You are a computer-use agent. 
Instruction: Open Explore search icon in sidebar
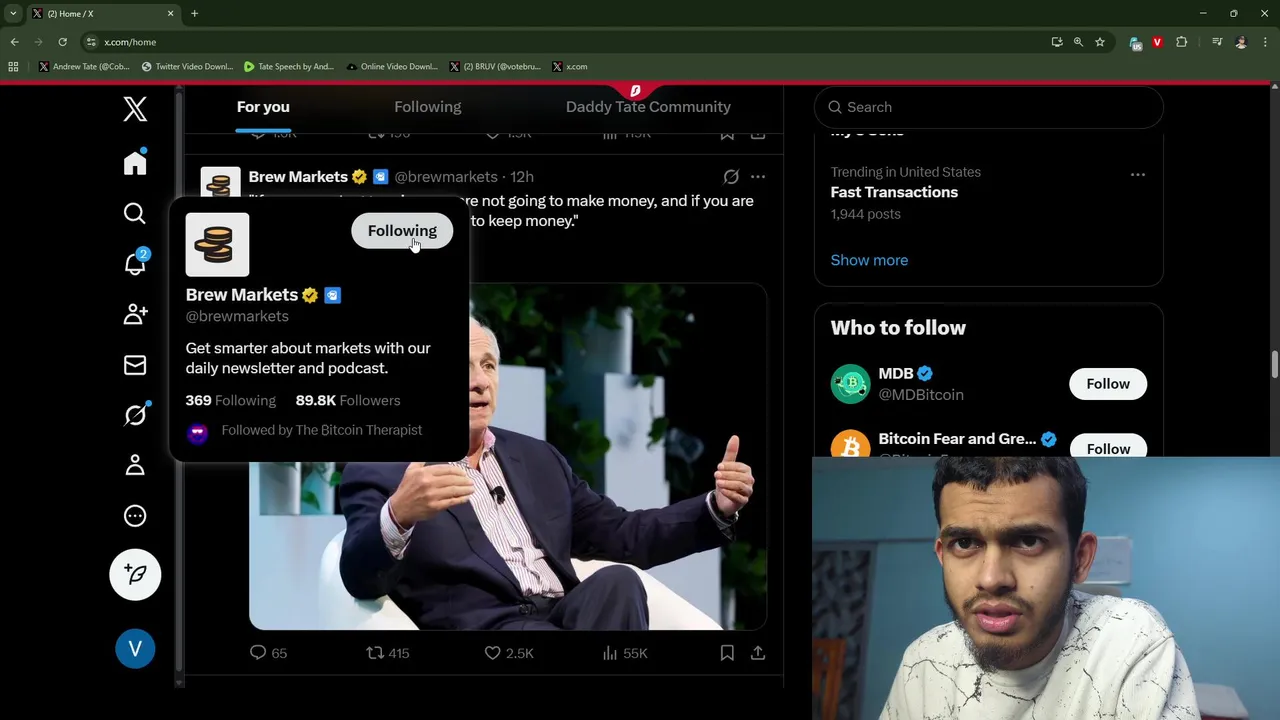(x=135, y=213)
